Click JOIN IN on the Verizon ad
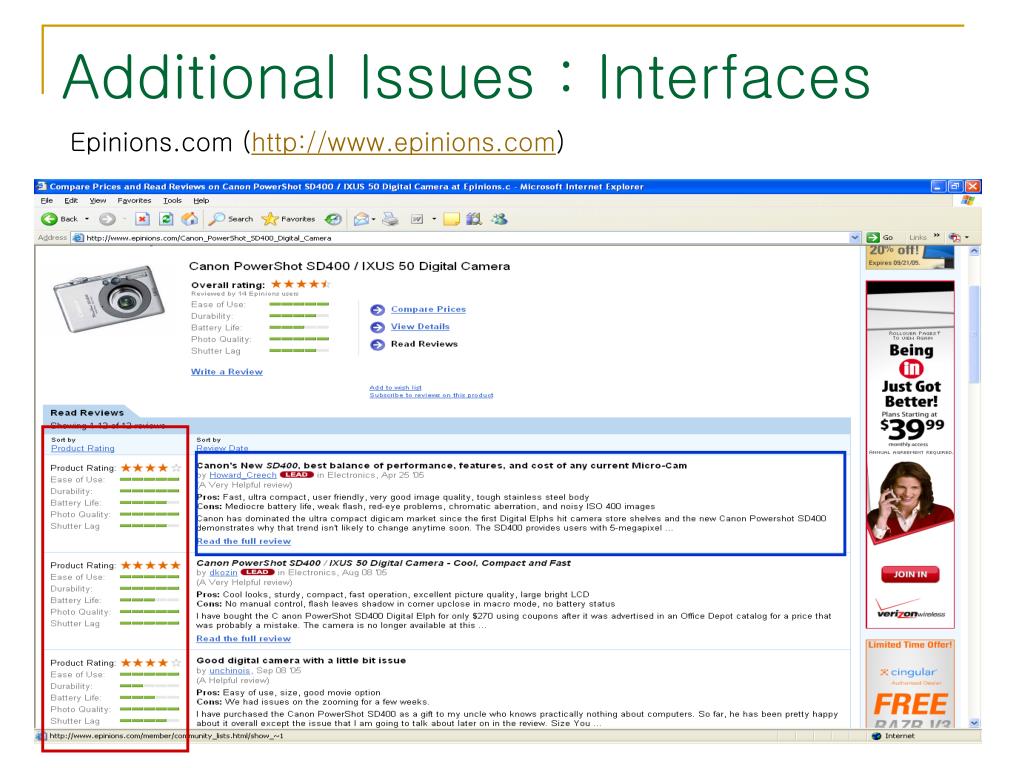 910,574
